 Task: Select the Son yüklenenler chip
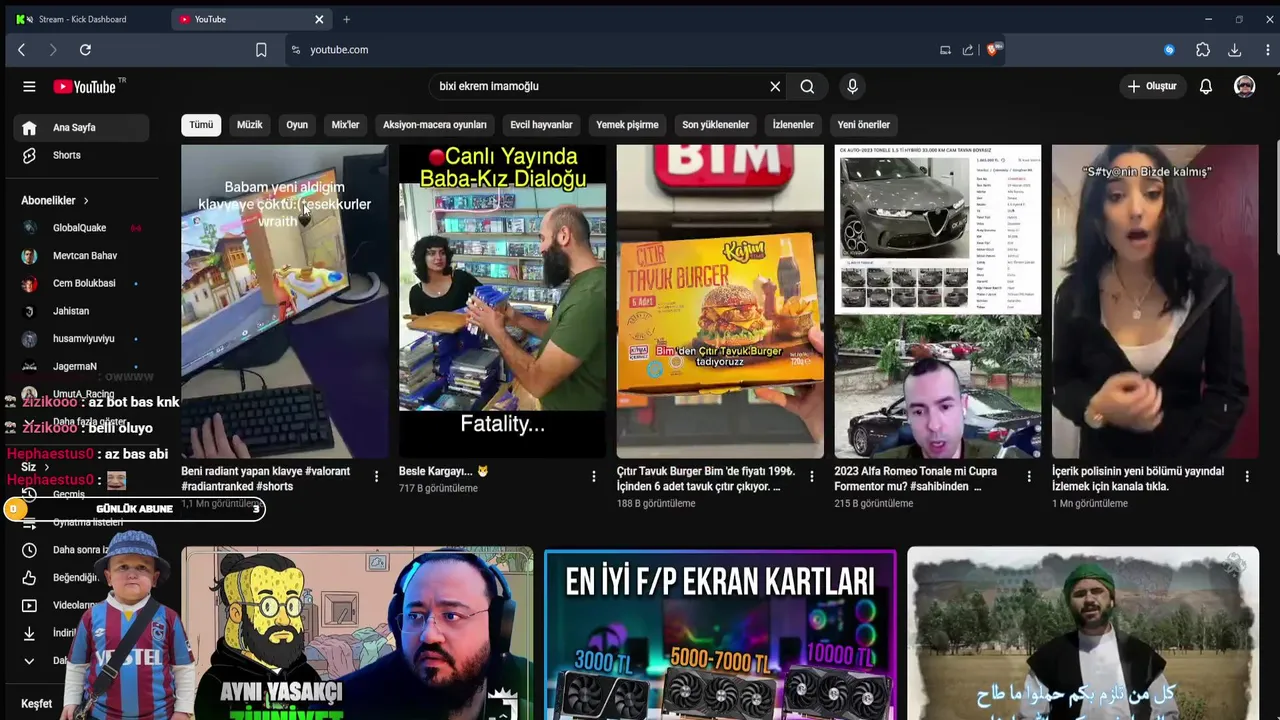715,125
